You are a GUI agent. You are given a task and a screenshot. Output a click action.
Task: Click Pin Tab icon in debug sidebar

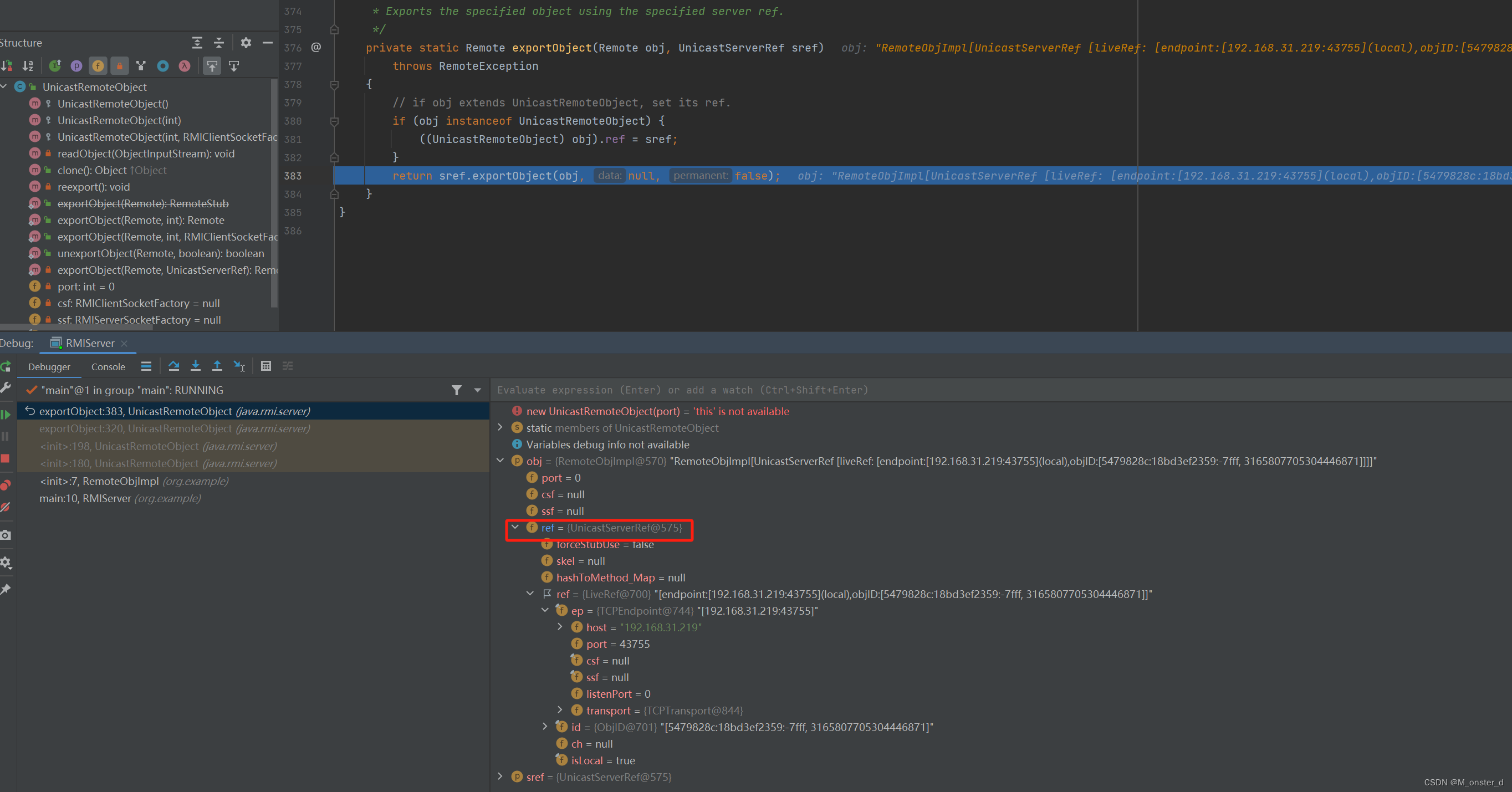coord(6,590)
